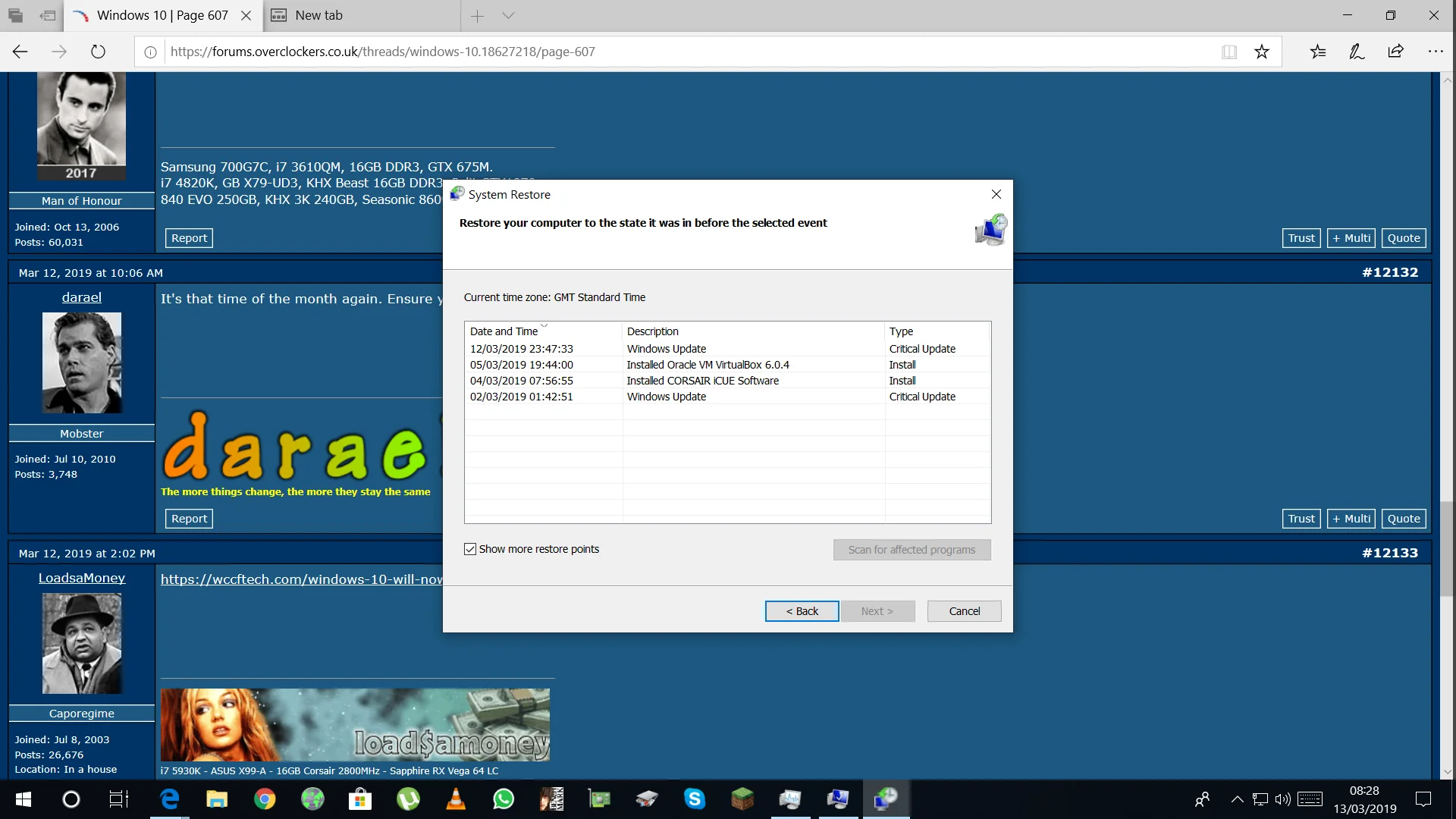Image resolution: width=1456 pixels, height=819 pixels.
Task: Launch VLC media player from taskbar
Action: [456, 799]
